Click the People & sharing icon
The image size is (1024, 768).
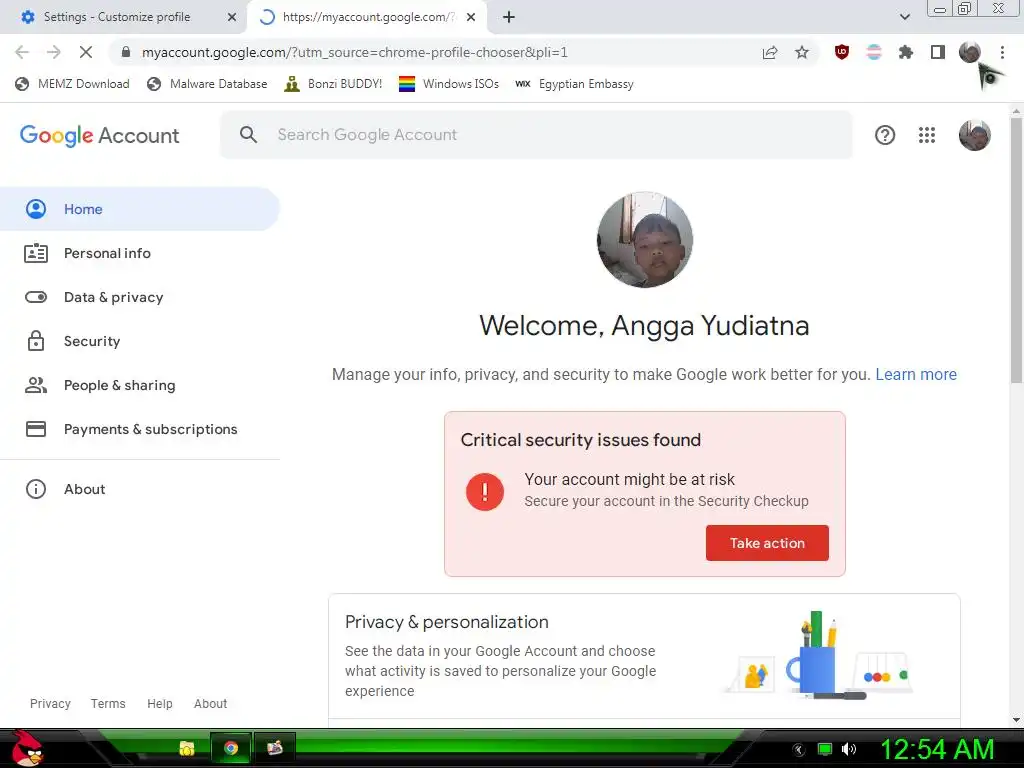[36, 385]
